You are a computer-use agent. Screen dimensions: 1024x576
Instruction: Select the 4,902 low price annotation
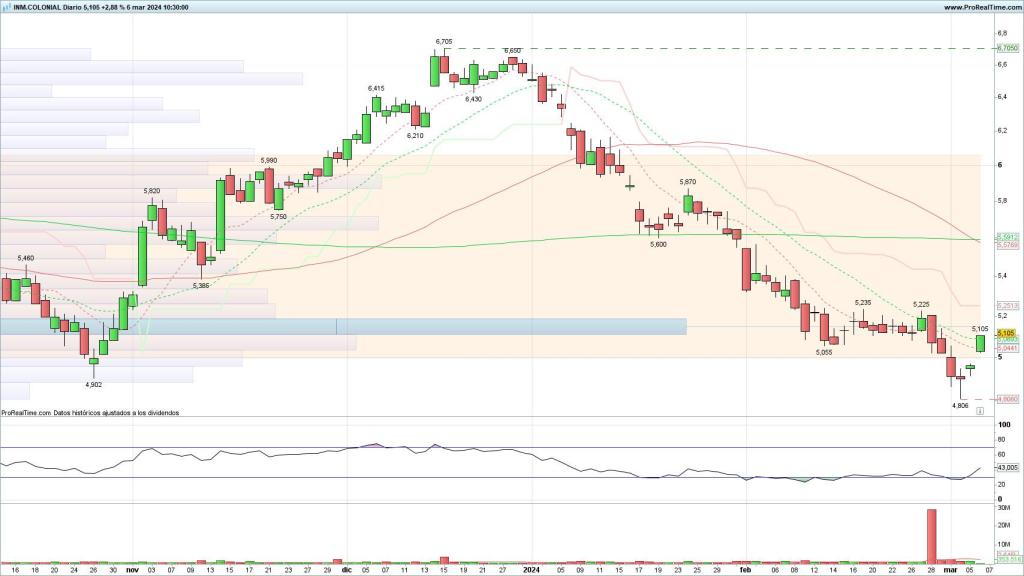93,384
